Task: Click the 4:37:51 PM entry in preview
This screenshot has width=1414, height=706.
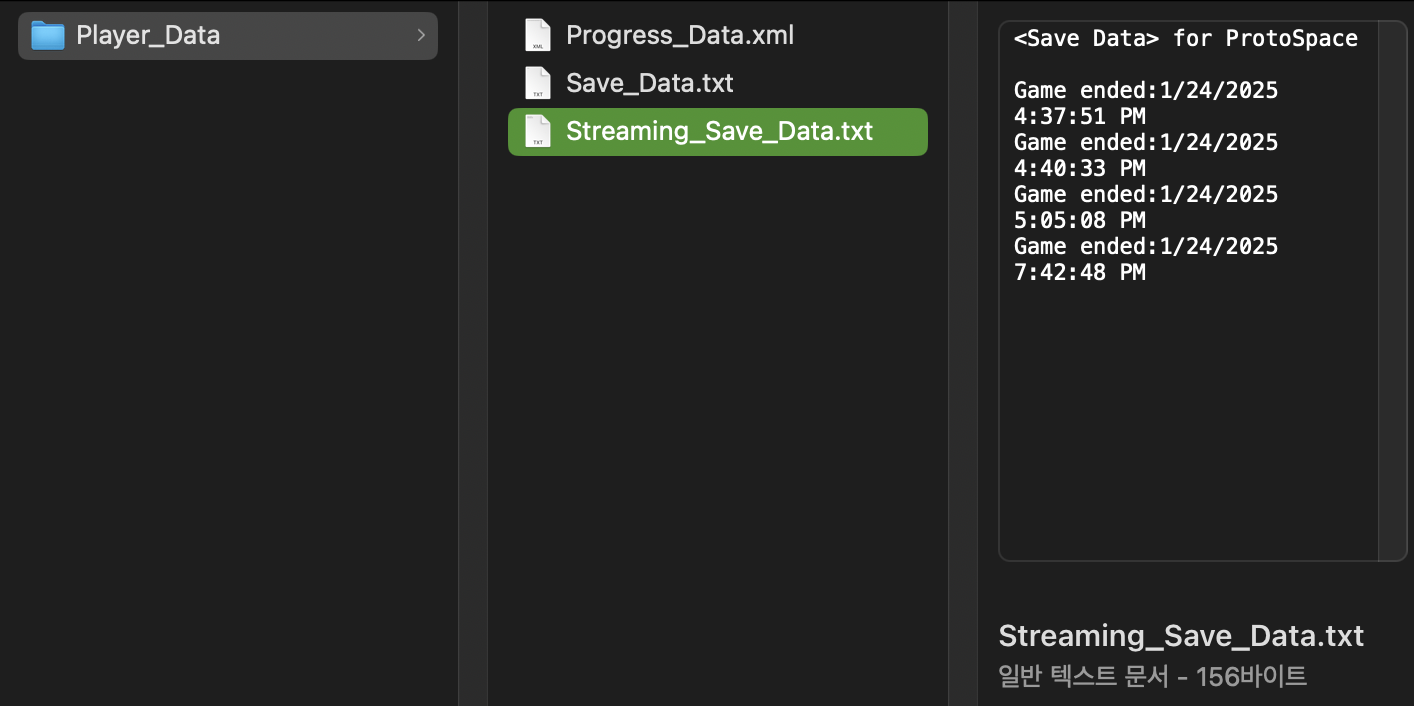Action: point(1079,117)
